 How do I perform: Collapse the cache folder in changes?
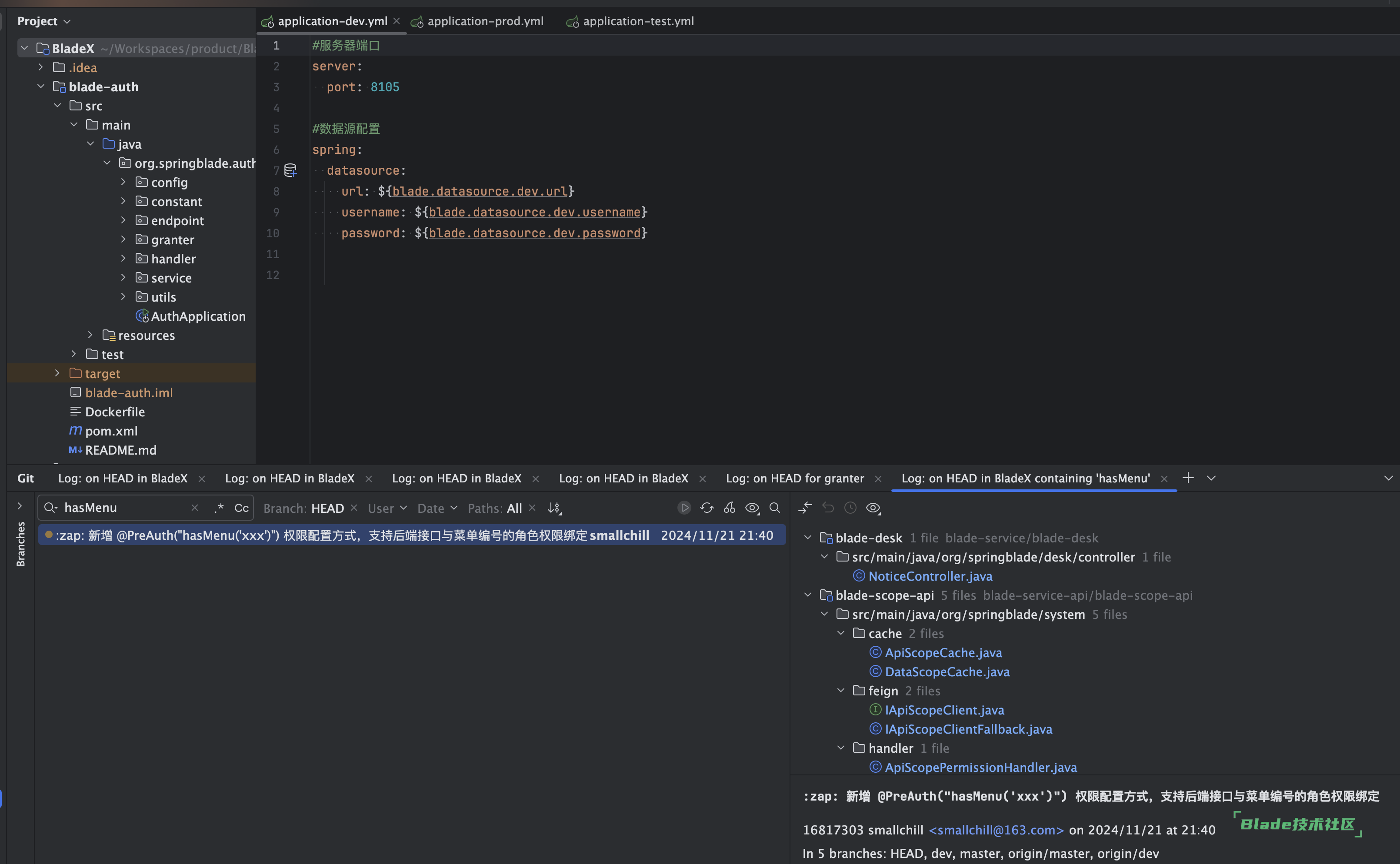tap(841, 633)
